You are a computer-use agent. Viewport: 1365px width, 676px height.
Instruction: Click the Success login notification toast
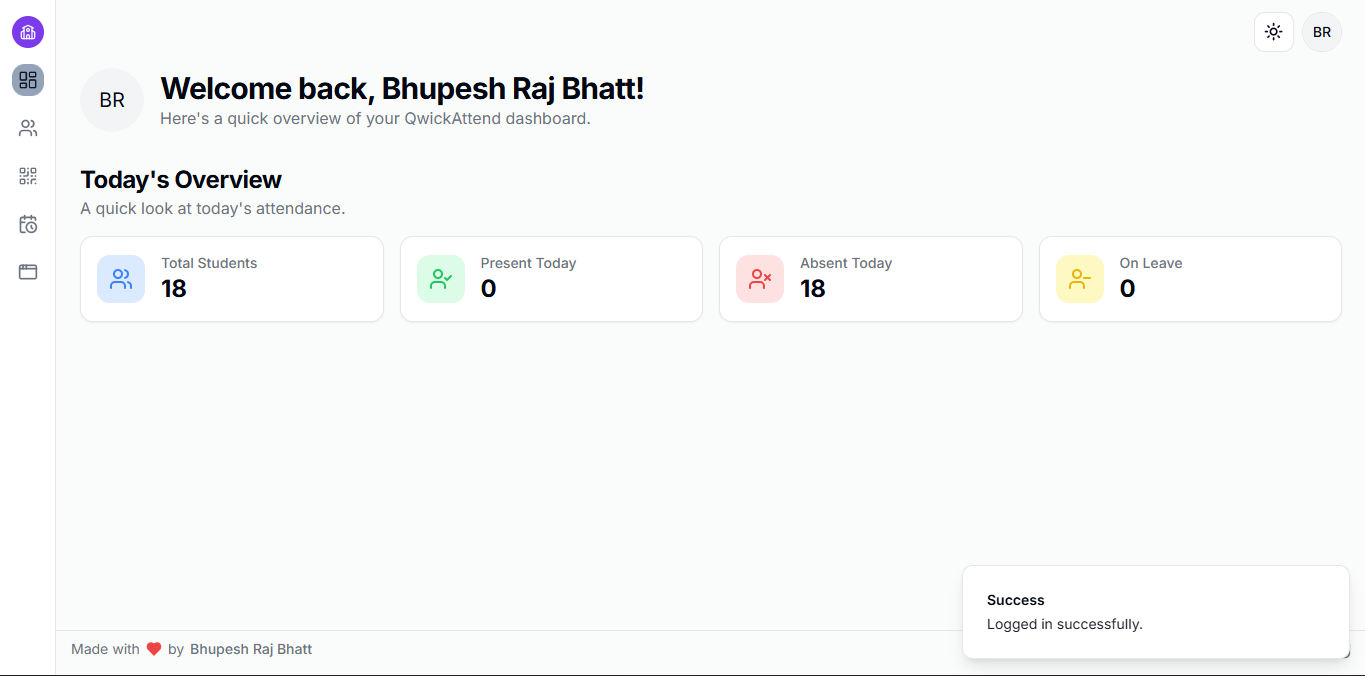pyautogui.click(x=1155, y=612)
